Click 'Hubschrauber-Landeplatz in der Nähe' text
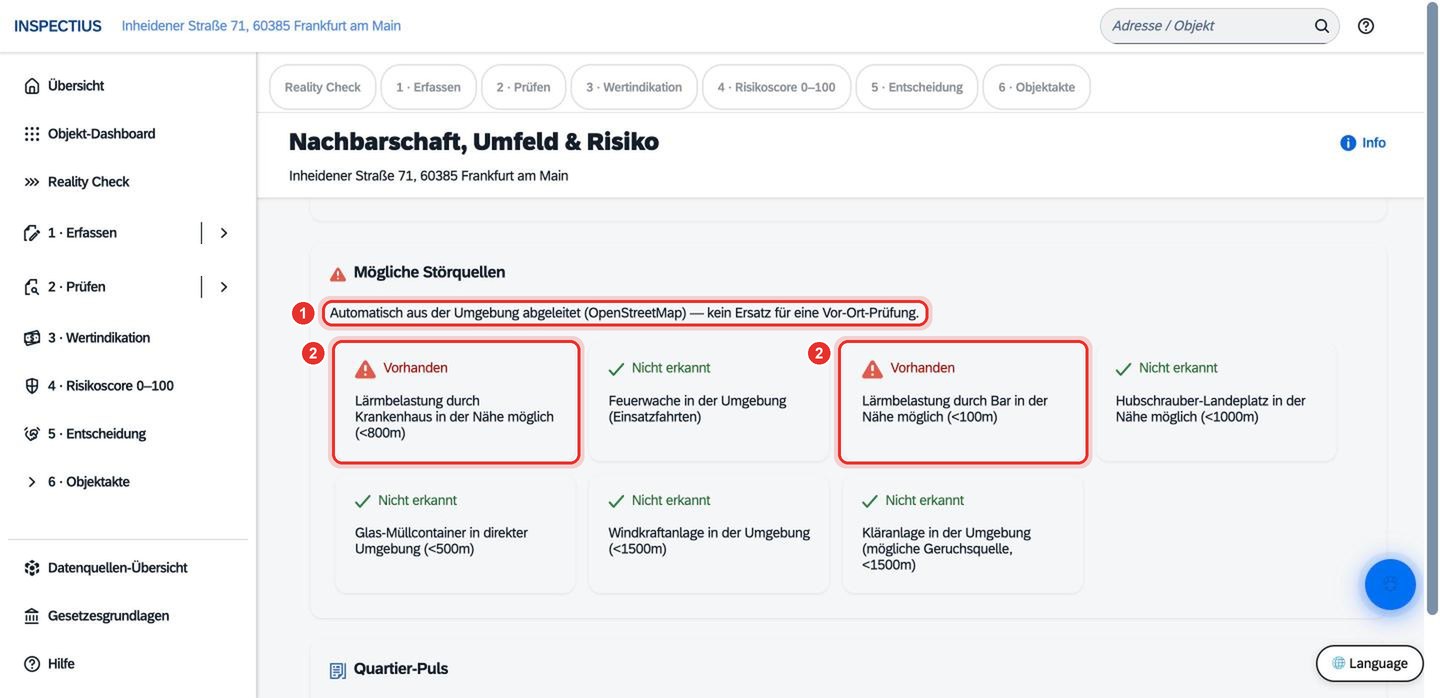 1211,409
